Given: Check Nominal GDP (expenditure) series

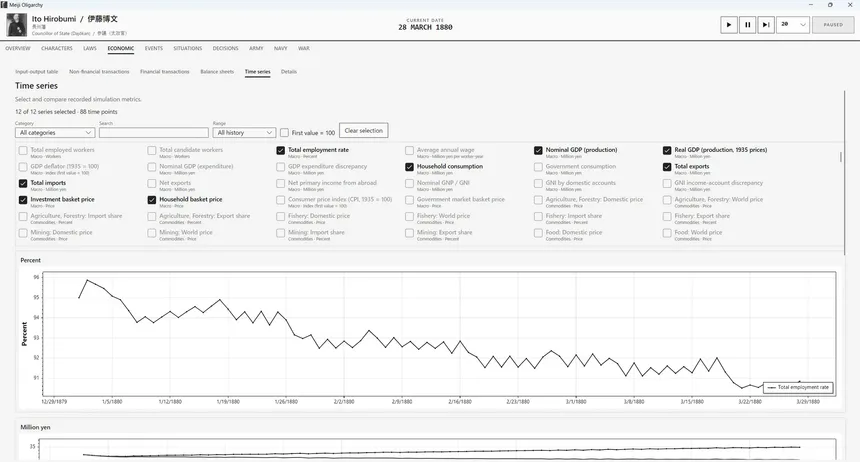Looking at the screenshot, I should [151, 167].
